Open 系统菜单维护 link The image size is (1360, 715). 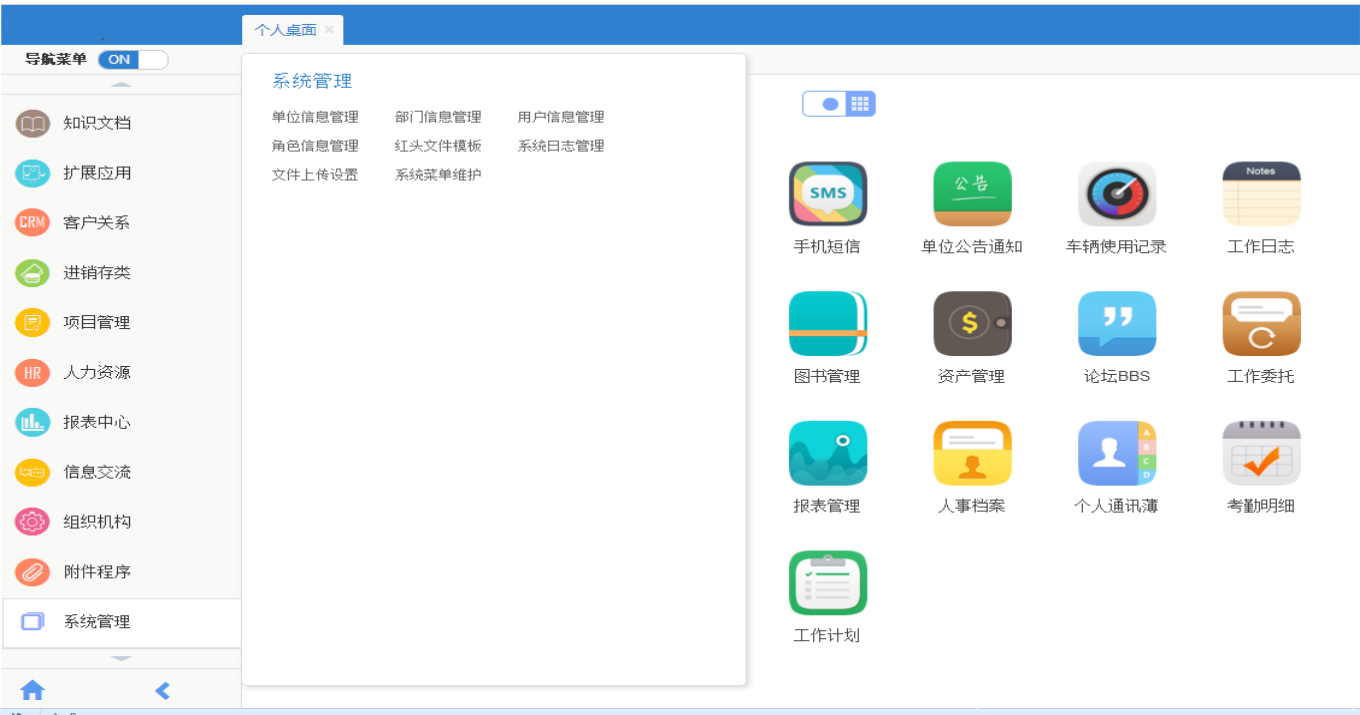(438, 175)
